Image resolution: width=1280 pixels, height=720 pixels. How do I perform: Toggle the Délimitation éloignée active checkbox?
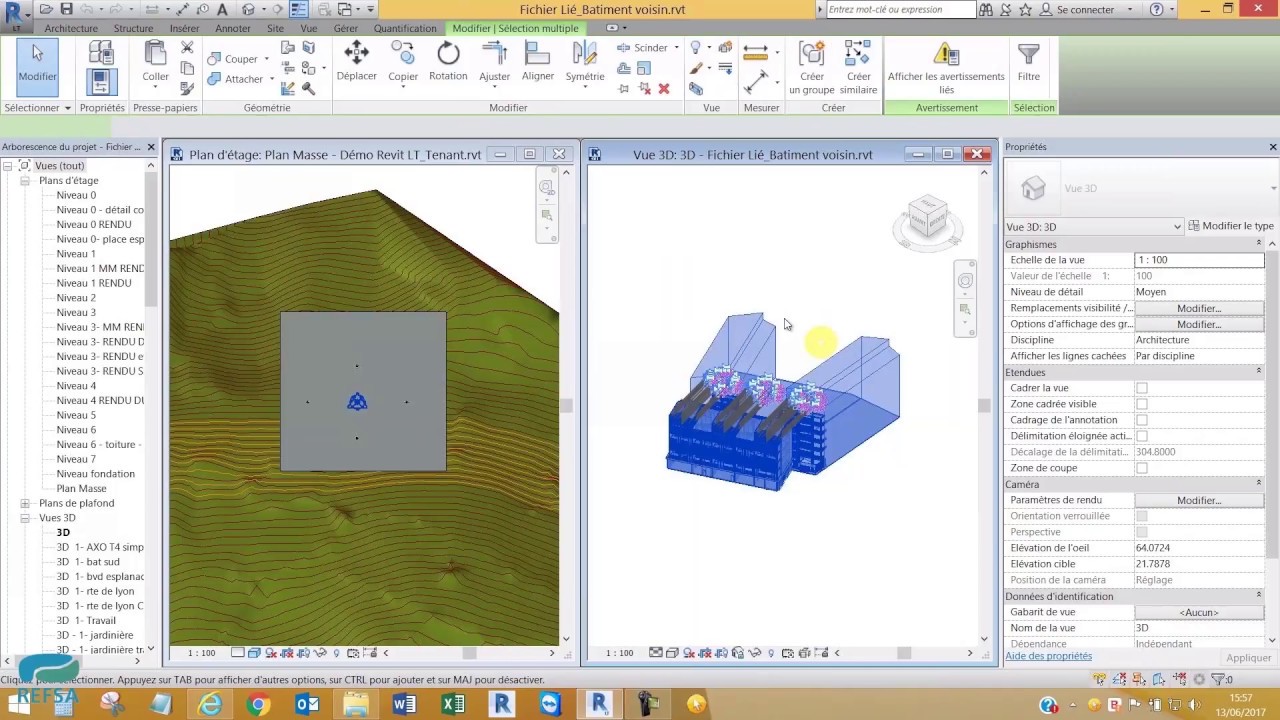pos(1142,436)
